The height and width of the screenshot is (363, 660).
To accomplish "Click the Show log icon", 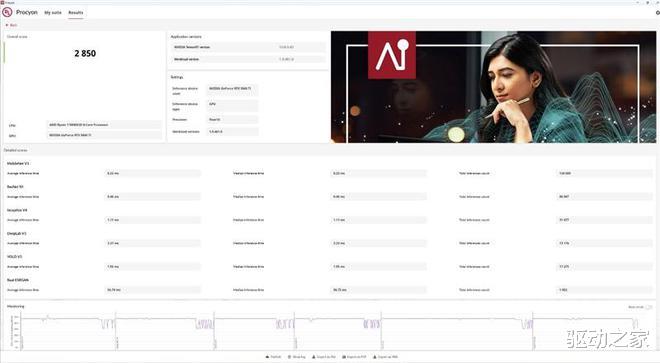I will click(290, 357).
